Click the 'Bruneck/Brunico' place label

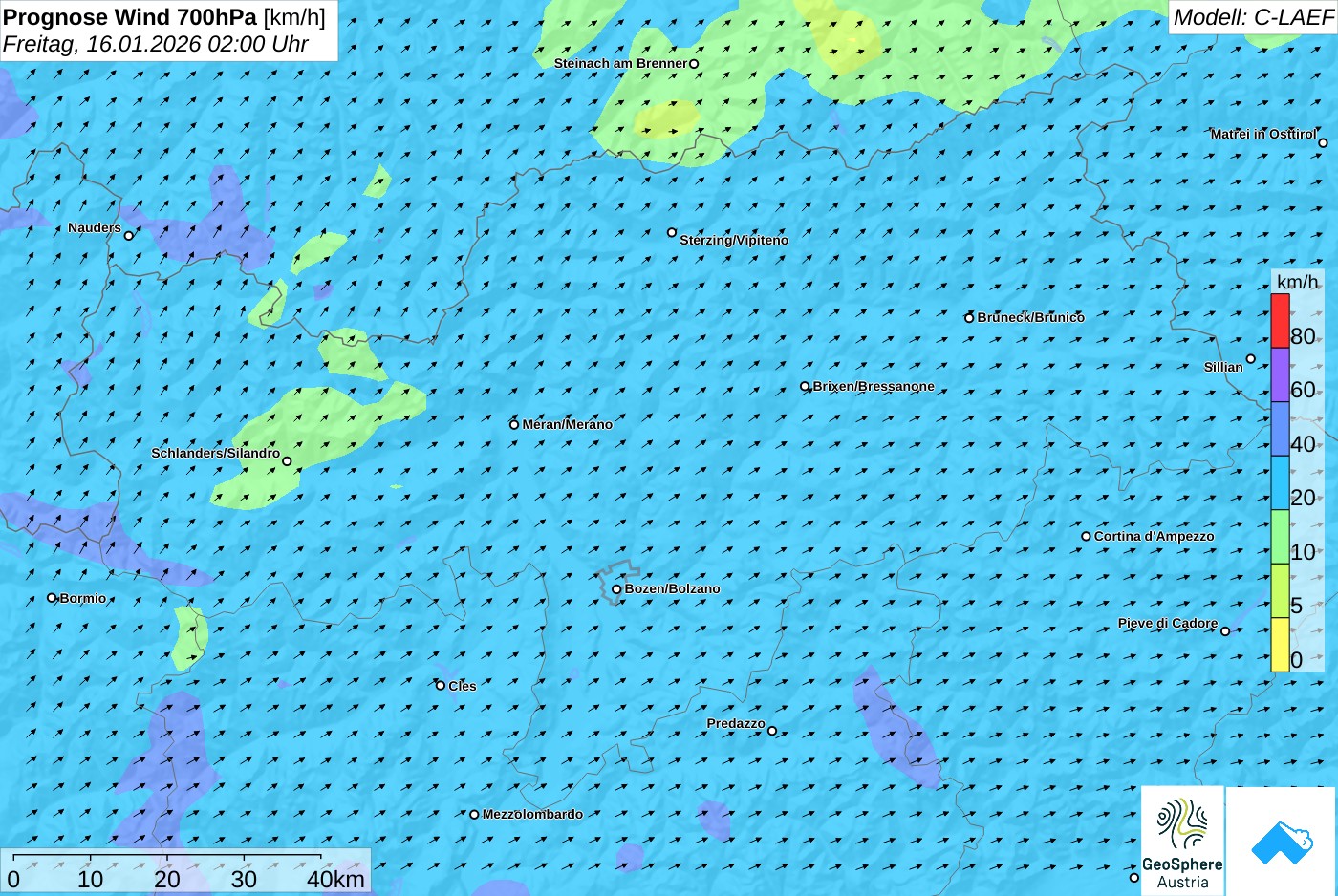tap(1031, 317)
